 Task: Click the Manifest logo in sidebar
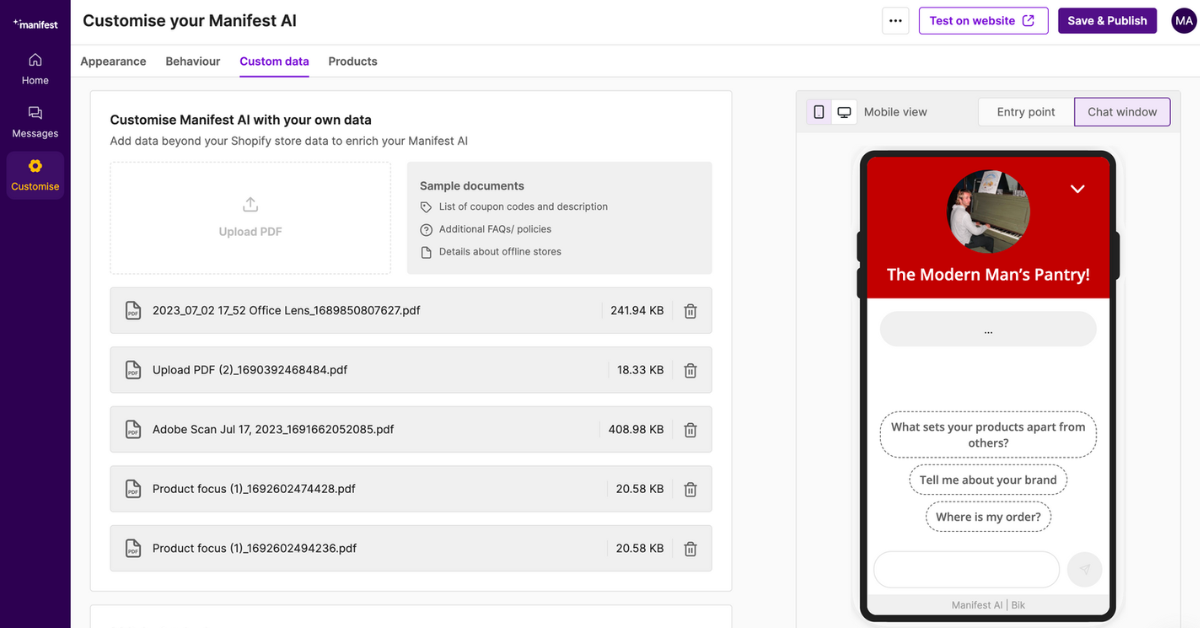click(35, 23)
